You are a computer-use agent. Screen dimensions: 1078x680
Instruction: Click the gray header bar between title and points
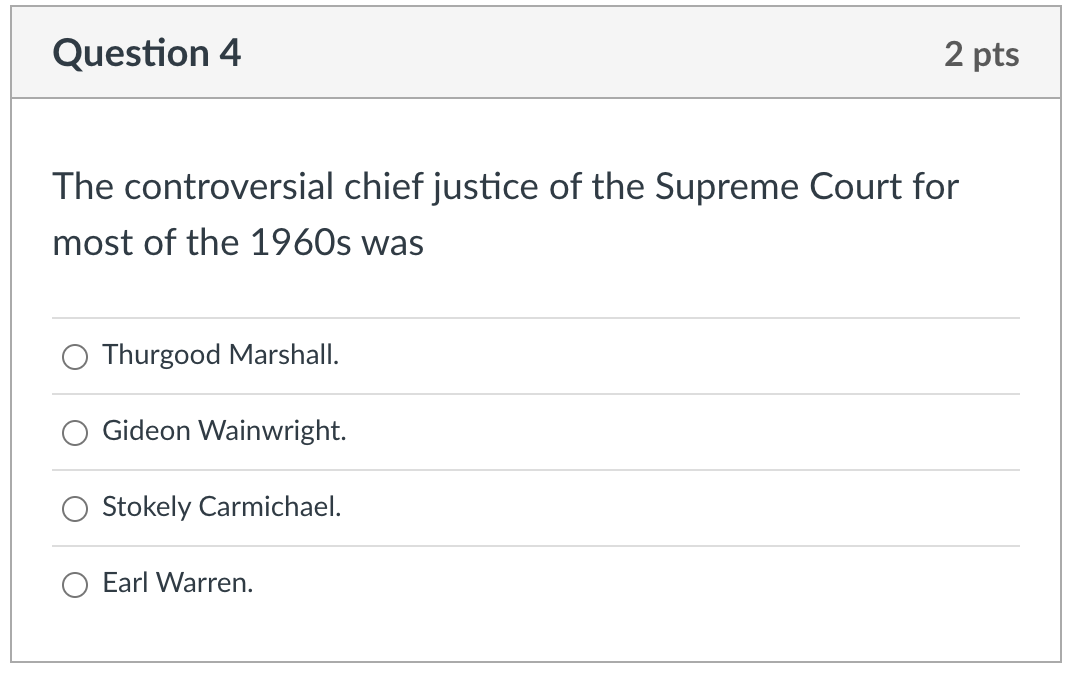click(591, 53)
